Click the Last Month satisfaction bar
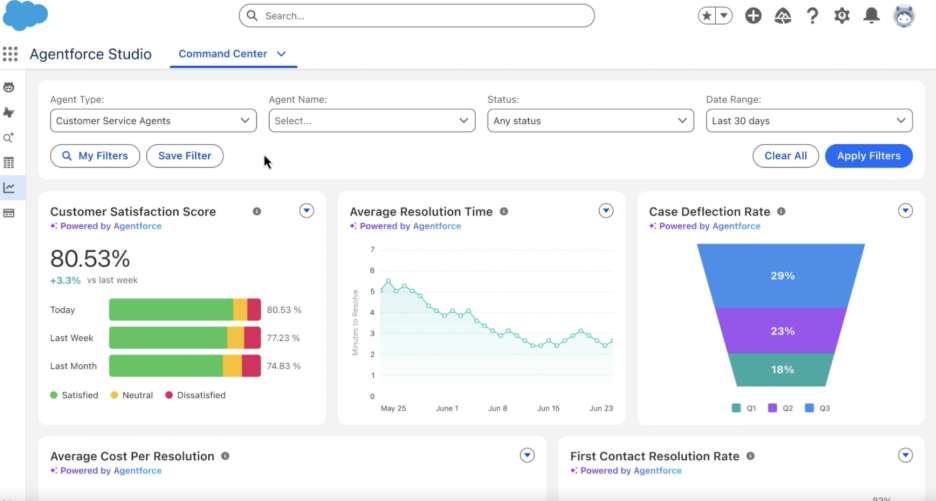This screenshot has width=936, height=501. tap(185, 366)
